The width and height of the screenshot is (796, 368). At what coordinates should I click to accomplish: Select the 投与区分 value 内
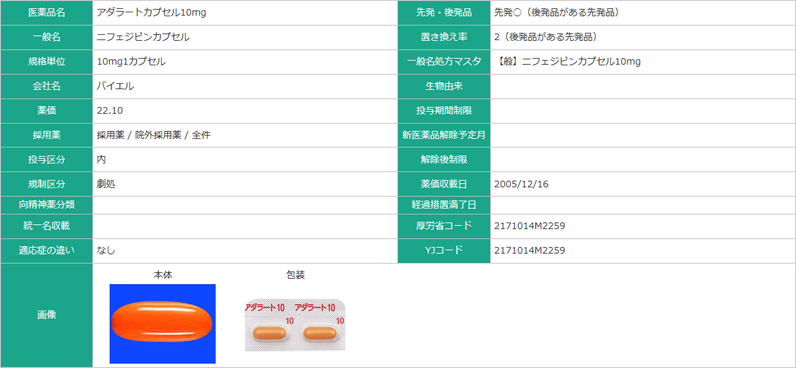click(x=102, y=160)
